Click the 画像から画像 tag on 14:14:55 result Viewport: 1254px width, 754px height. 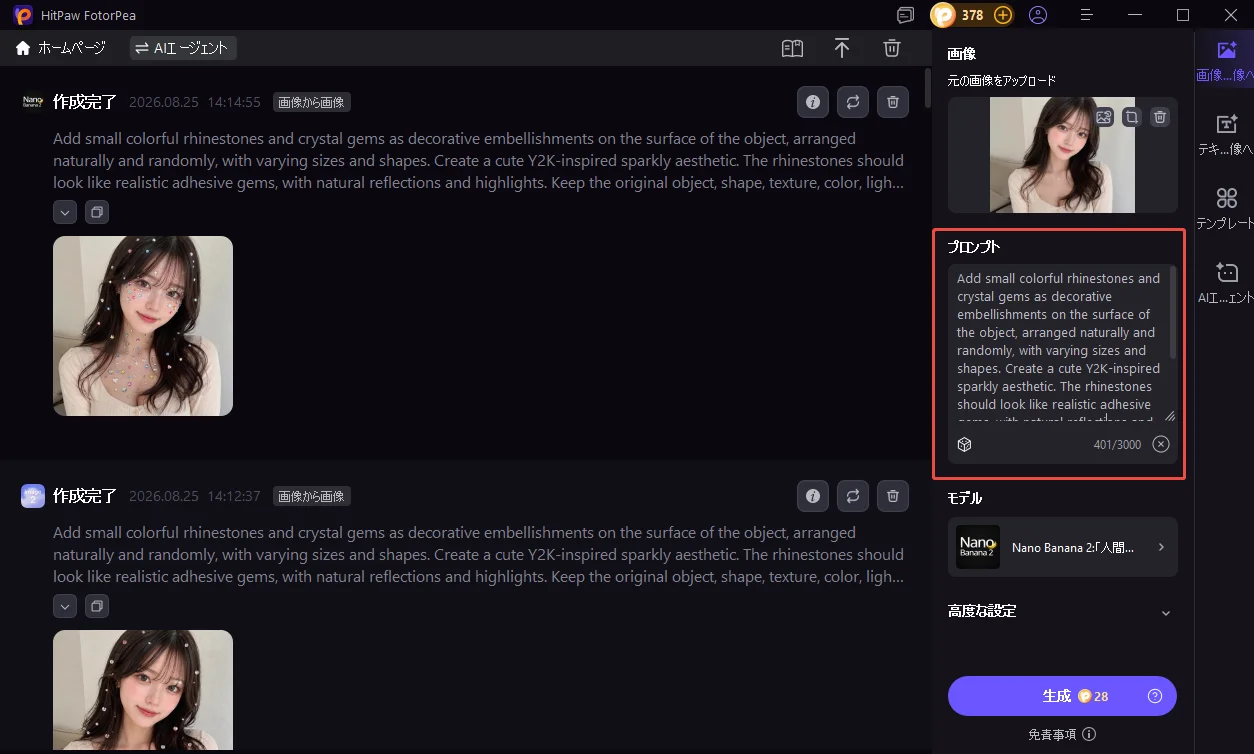tap(312, 102)
